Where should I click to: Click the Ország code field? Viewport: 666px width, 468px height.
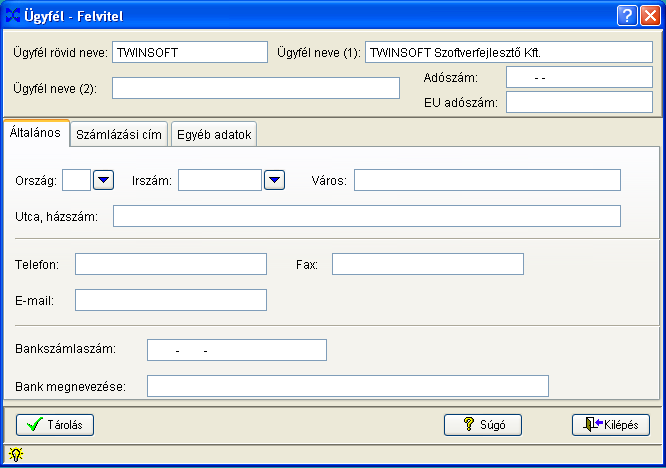pyautogui.click(x=76, y=180)
